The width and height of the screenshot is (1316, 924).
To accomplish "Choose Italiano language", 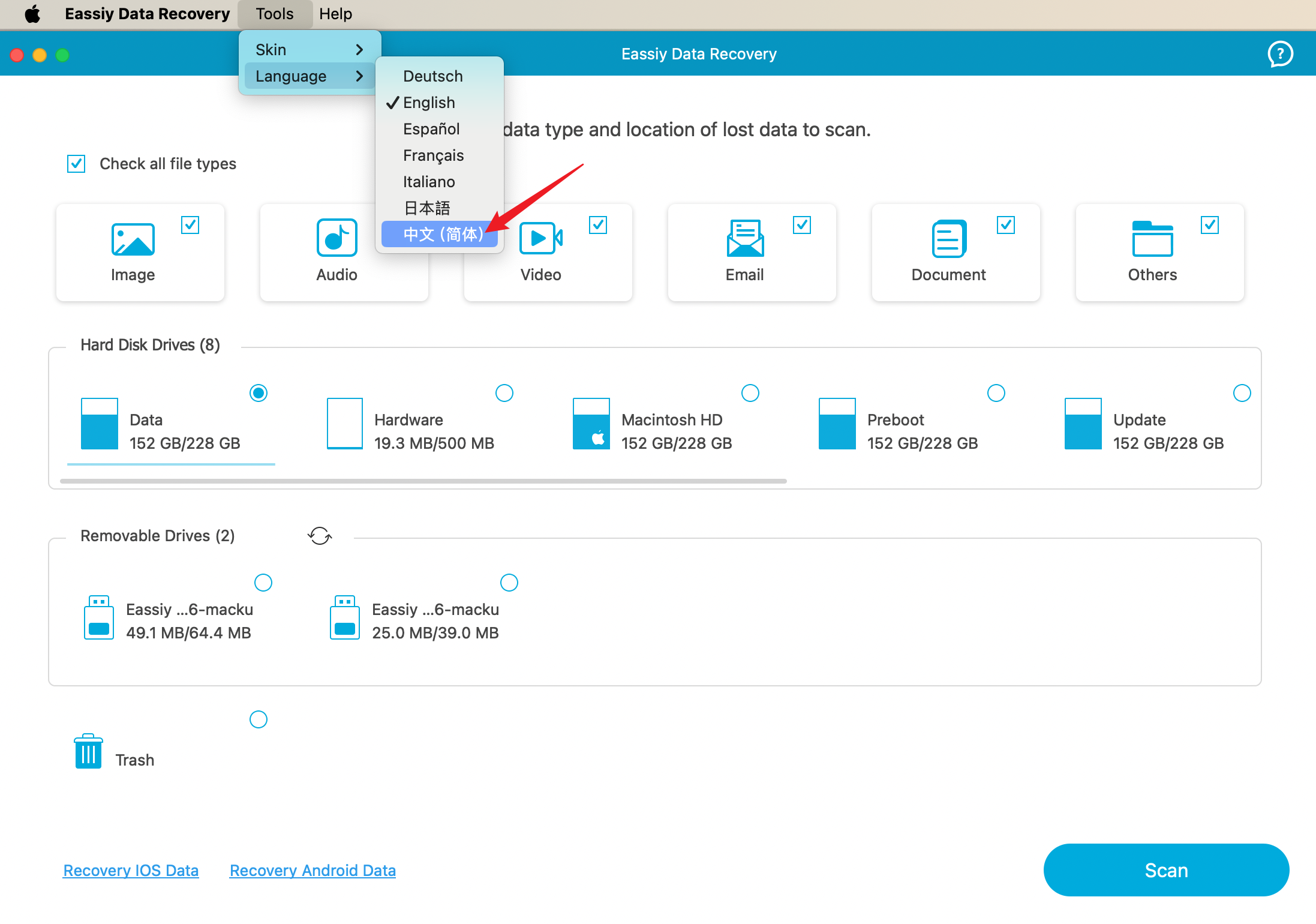I will click(440, 182).
